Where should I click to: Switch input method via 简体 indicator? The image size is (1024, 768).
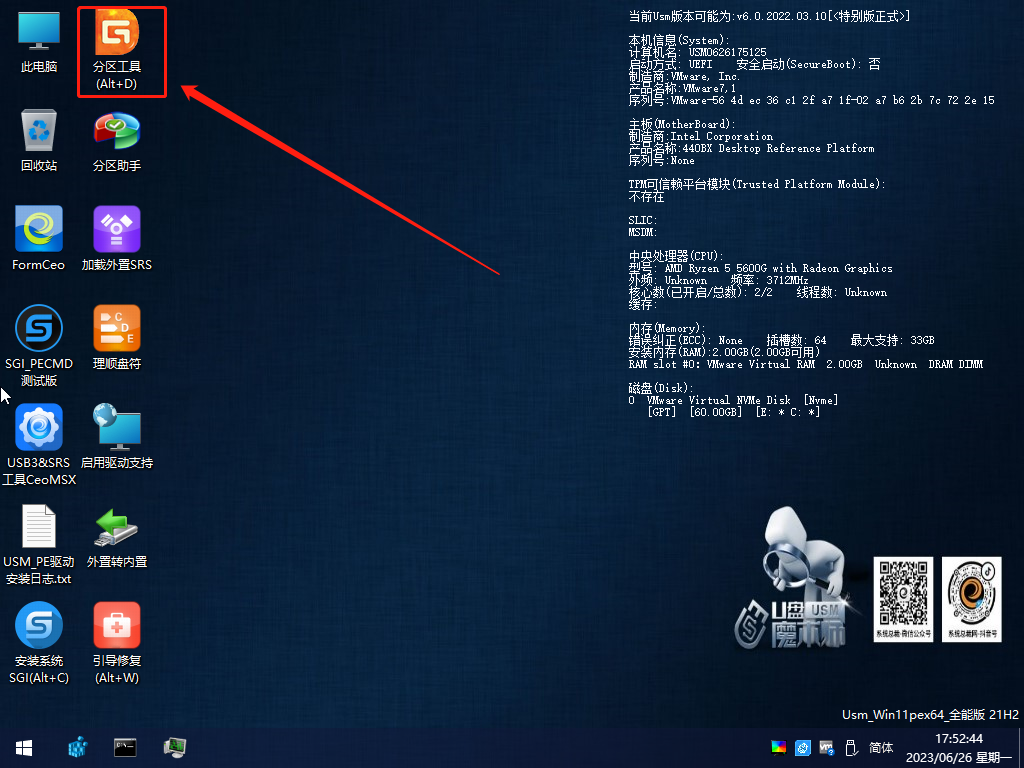click(x=881, y=748)
